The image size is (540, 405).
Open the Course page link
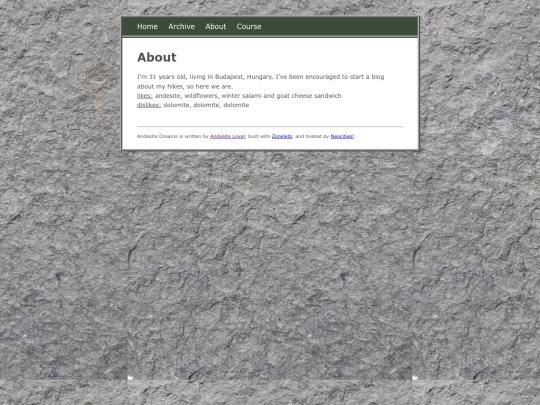coord(249,27)
